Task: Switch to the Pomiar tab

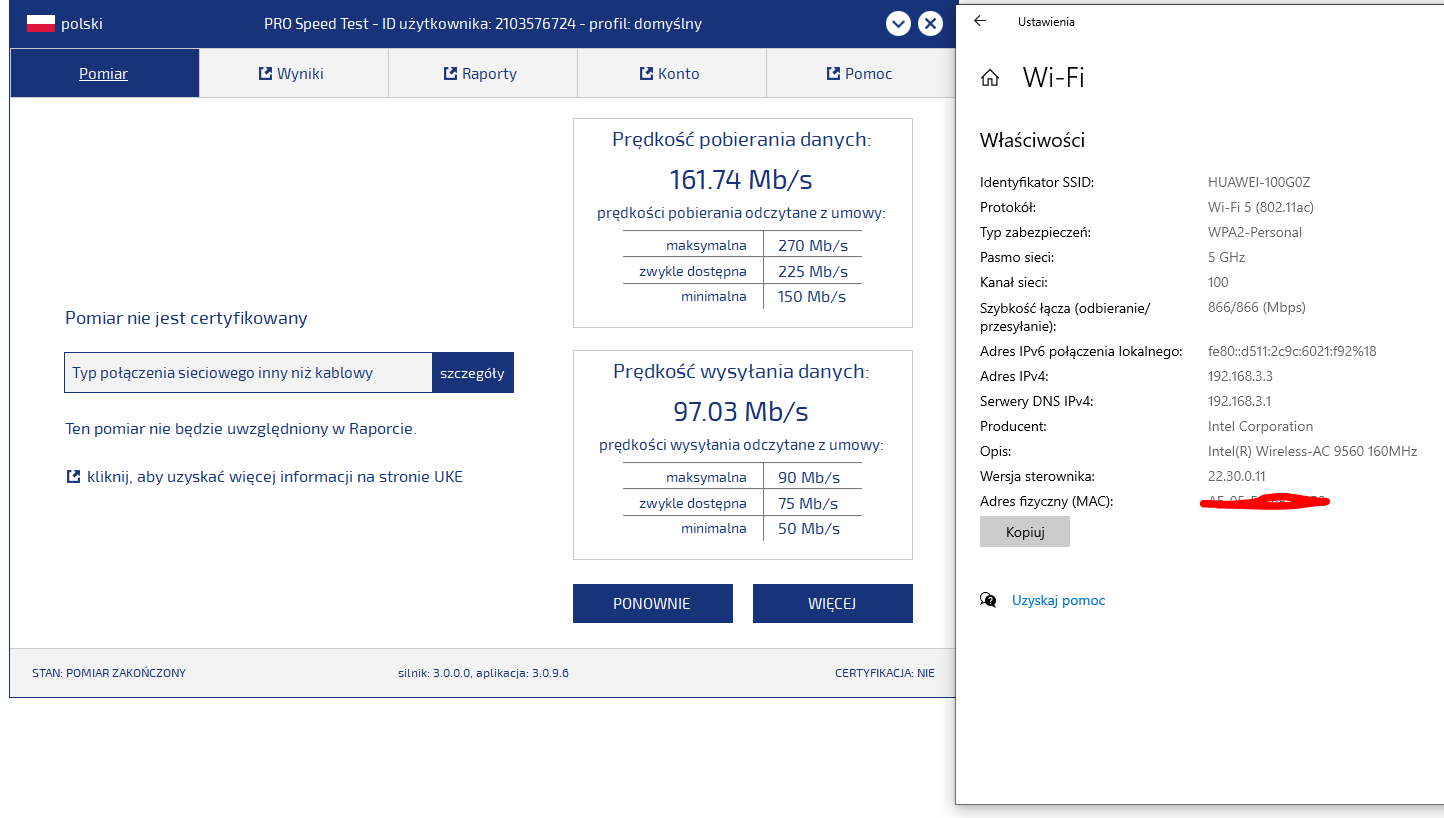Action: coord(104,73)
